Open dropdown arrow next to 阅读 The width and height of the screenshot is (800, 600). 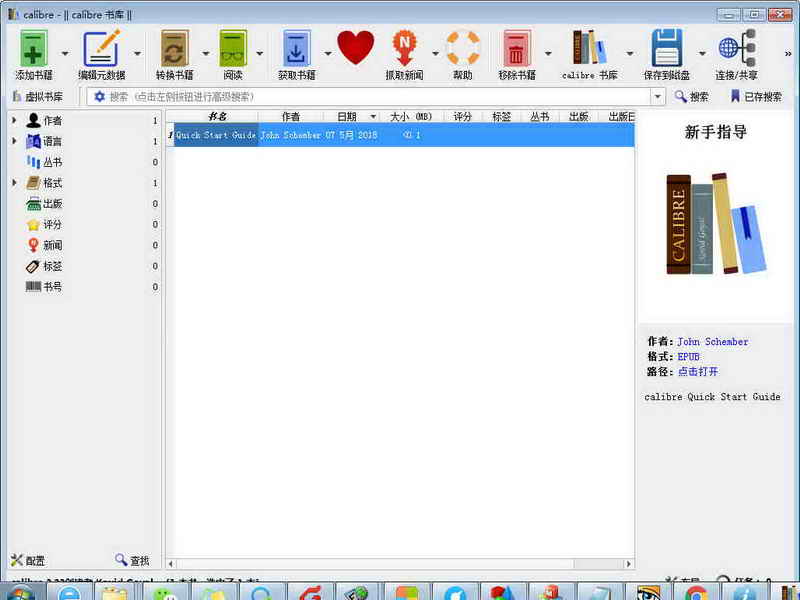[x=260, y=53]
